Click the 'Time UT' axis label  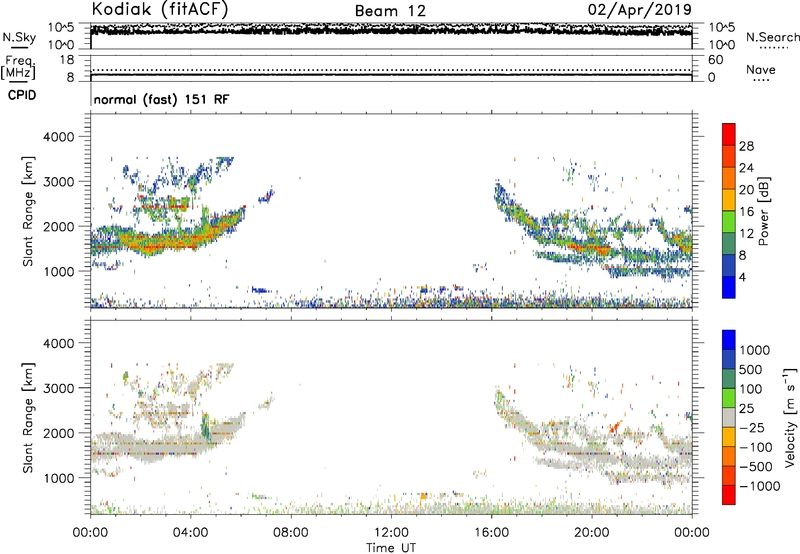point(391,547)
